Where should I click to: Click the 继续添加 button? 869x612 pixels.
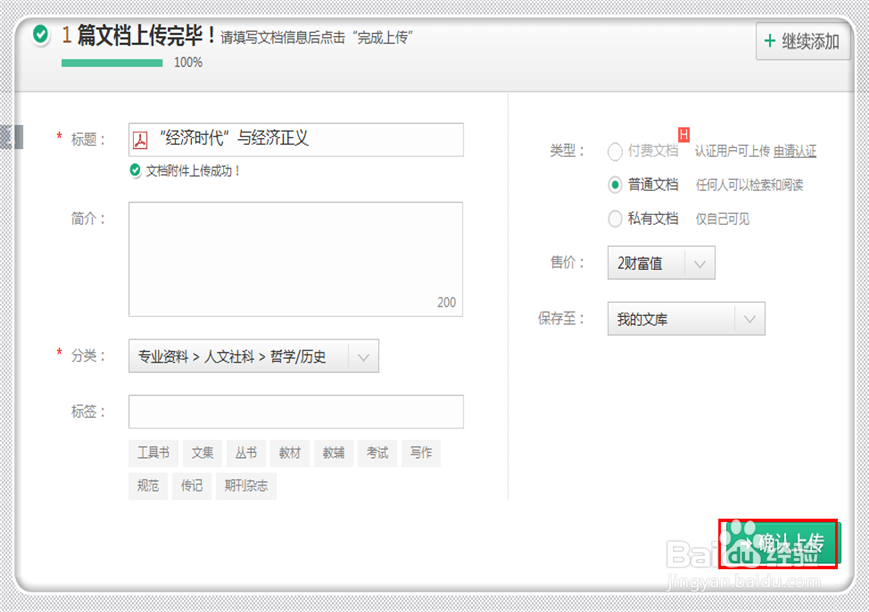tap(802, 42)
